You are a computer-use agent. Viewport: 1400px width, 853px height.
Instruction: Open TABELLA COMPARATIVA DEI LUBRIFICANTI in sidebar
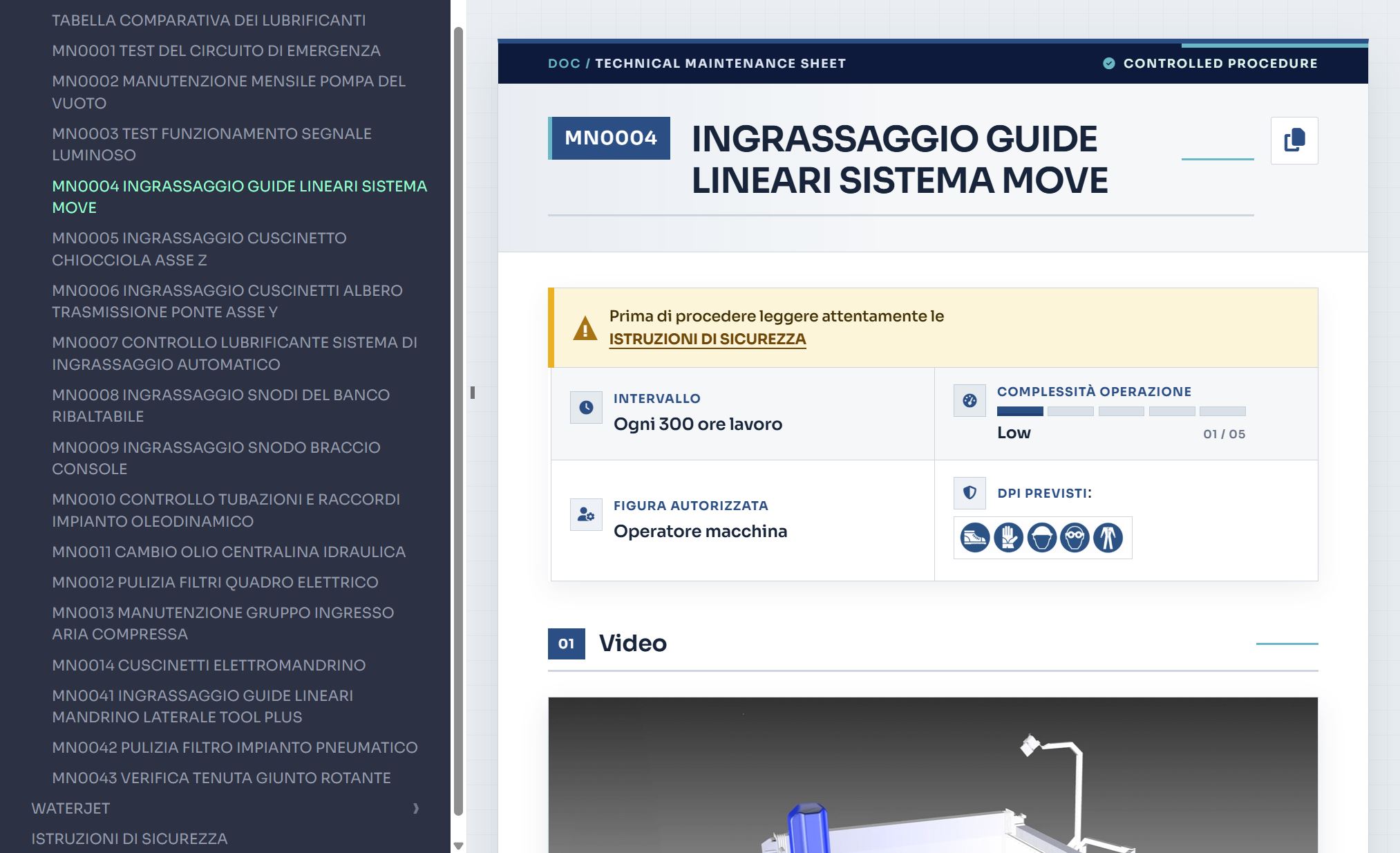pos(209,20)
